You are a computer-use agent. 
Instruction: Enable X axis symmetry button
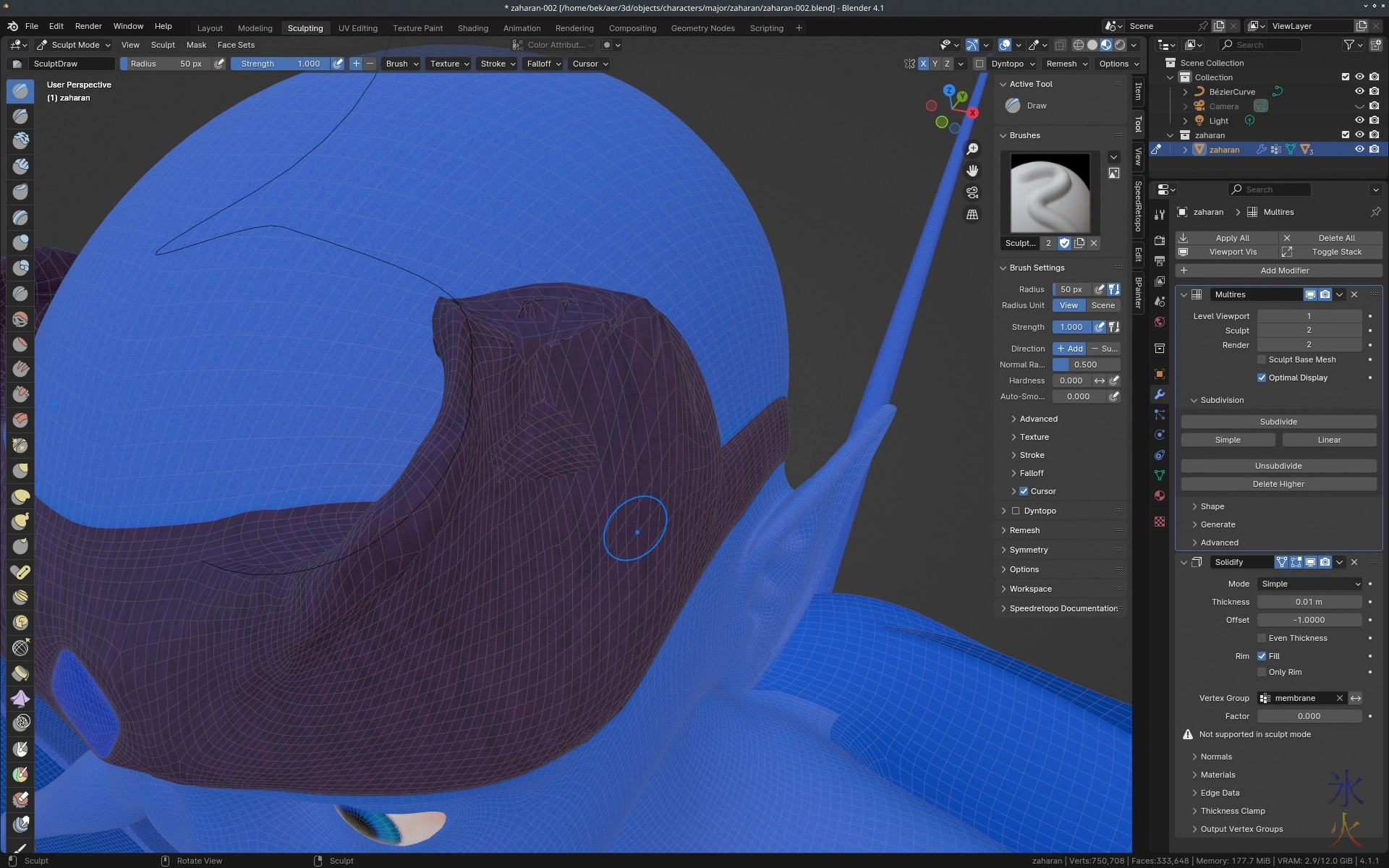[923, 64]
